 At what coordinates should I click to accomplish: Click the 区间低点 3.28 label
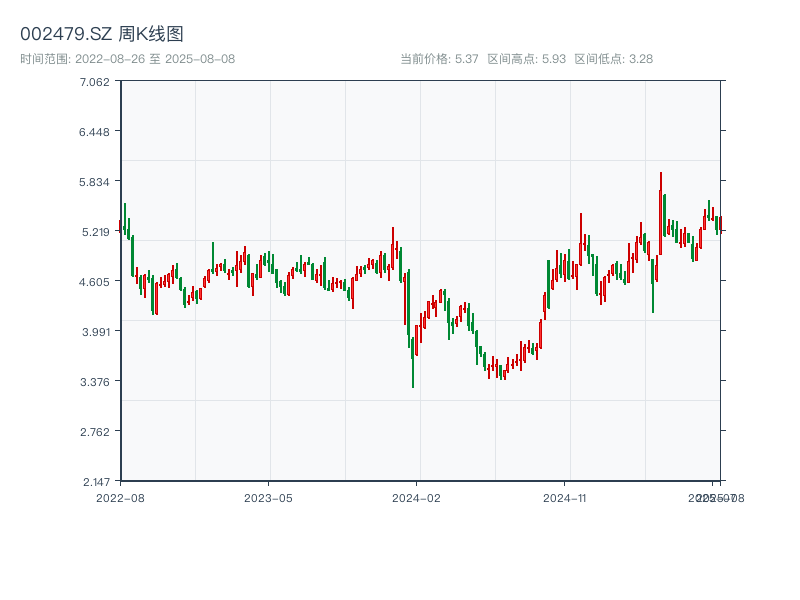coord(613,59)
